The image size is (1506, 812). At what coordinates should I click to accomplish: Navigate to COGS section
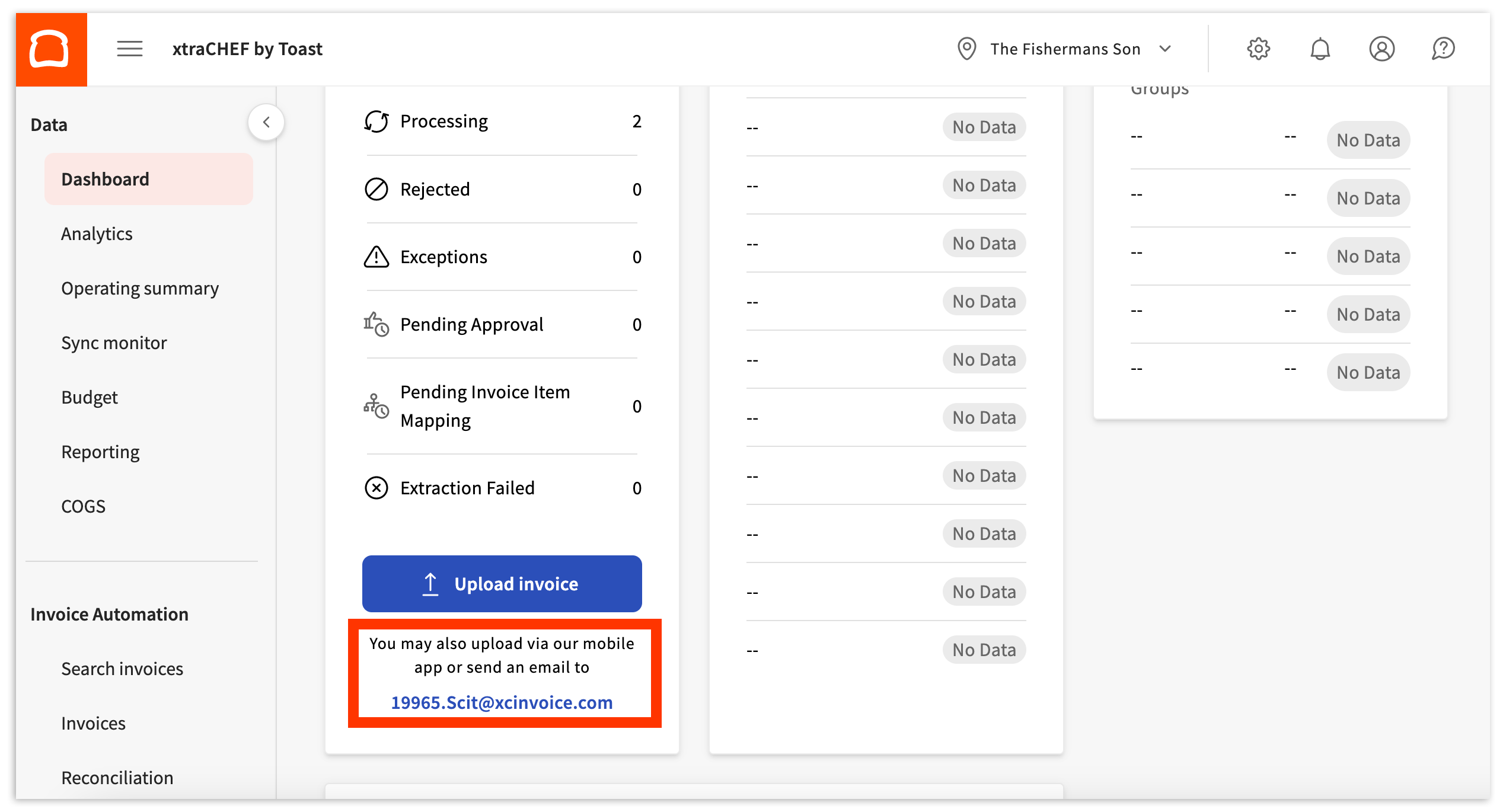click(x=83, y=507)
